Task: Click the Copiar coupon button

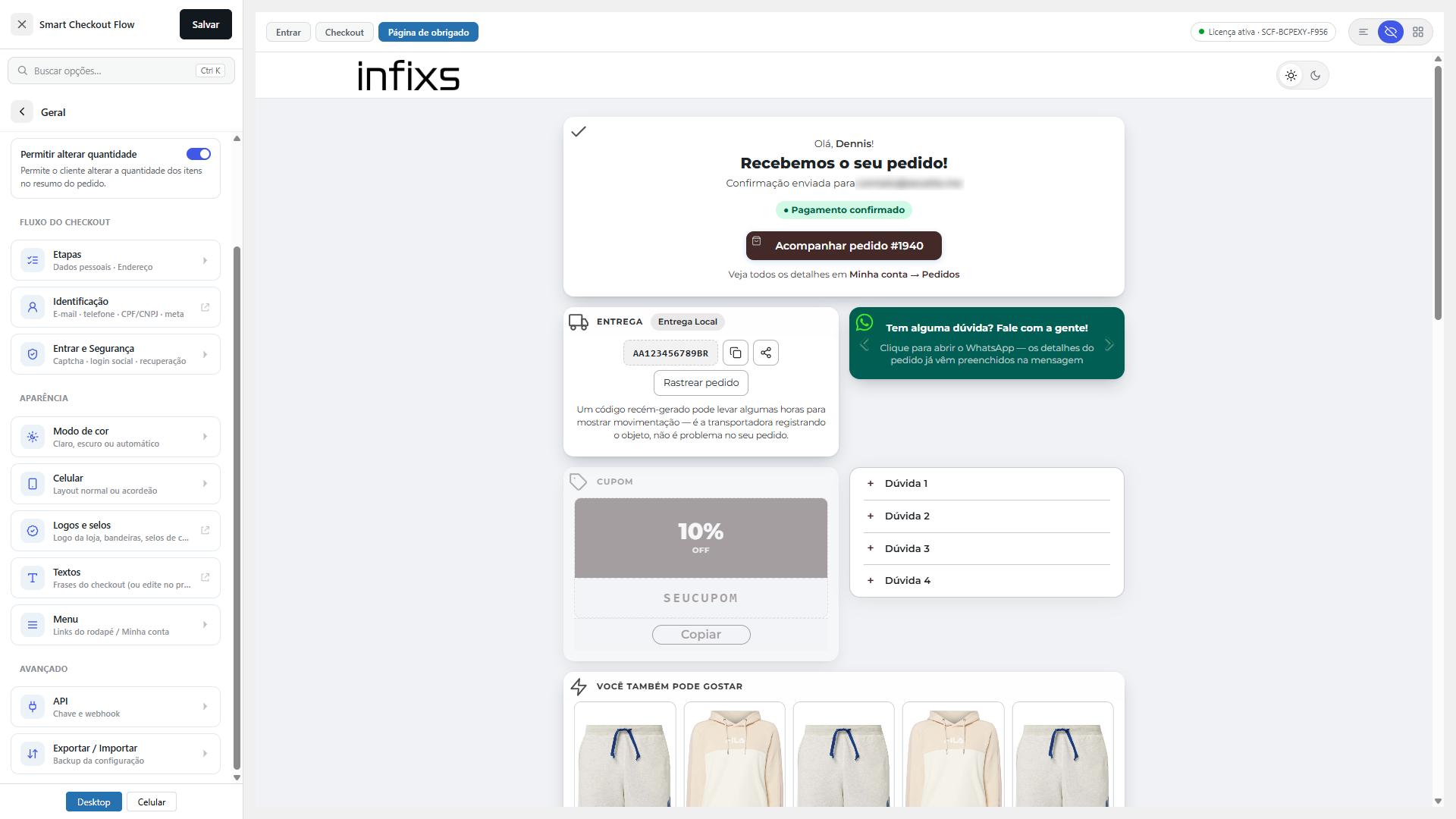Action: pos(701,635)
